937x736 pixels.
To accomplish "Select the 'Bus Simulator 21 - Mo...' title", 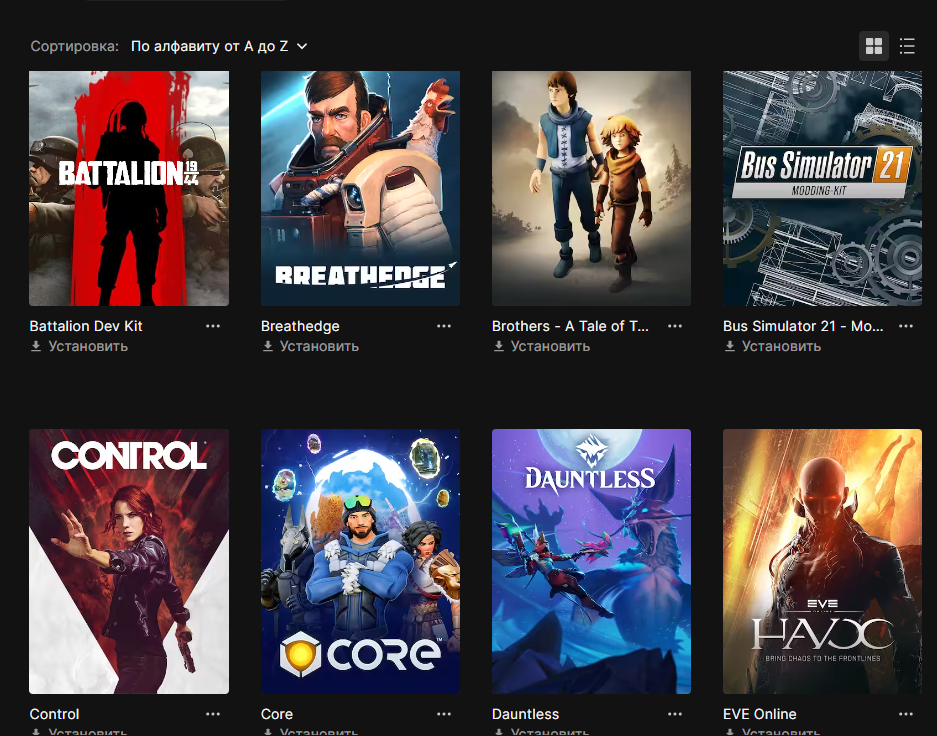I will click(803, 326).
